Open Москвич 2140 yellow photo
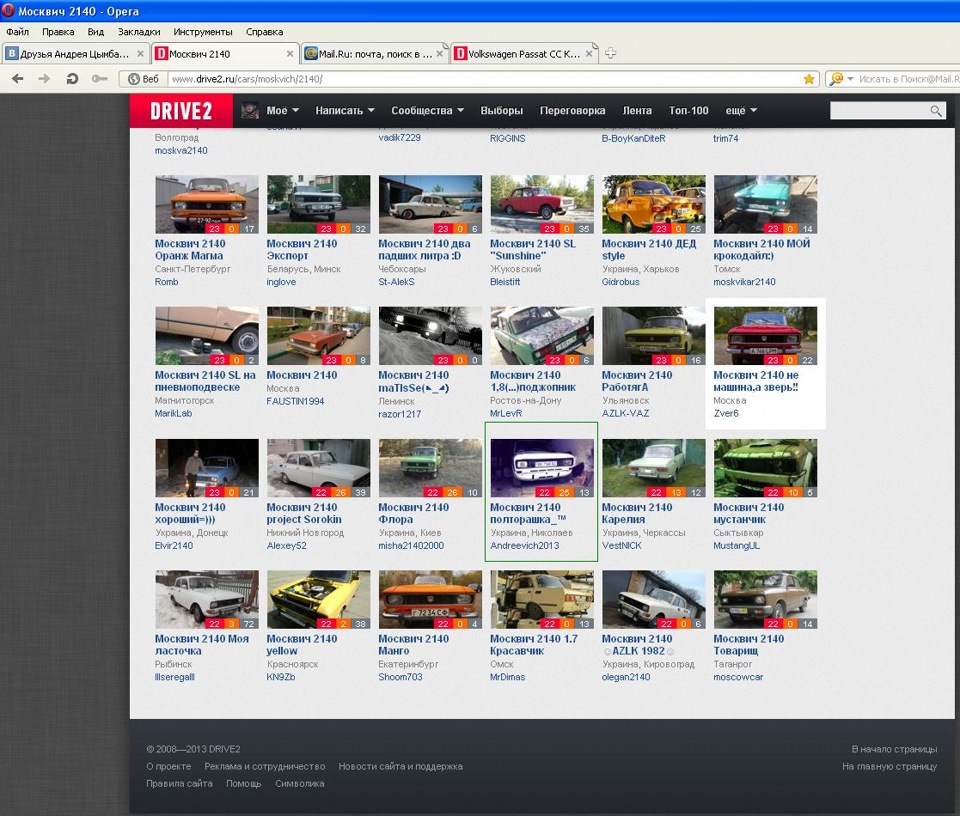Viewport: 960px width, 816px height. 318,600
